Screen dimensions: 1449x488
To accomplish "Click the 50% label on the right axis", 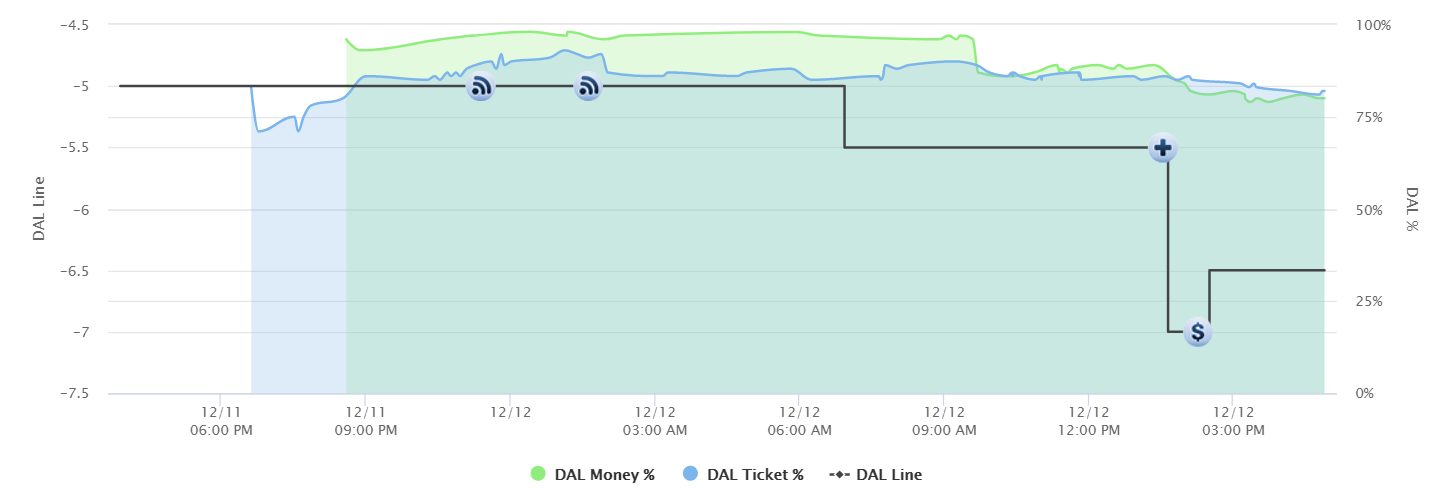I will point(1368,210).
